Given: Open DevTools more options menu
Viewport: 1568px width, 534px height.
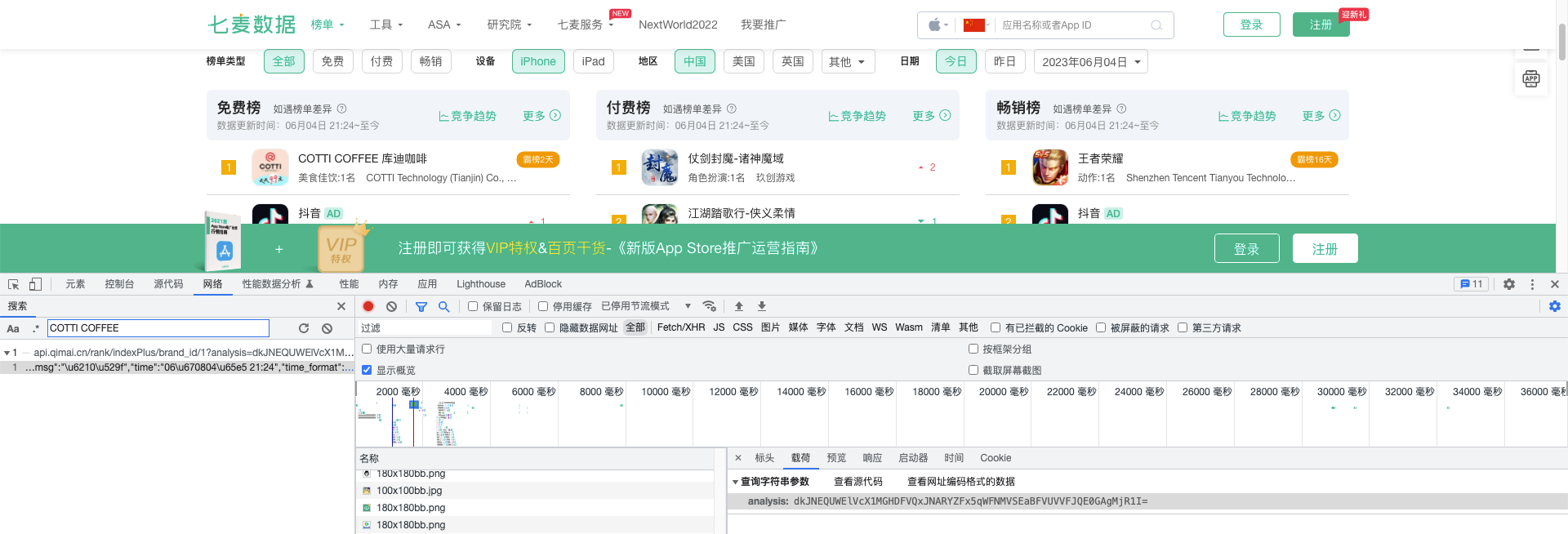Looking at the screenshot, I should 1532,284.
